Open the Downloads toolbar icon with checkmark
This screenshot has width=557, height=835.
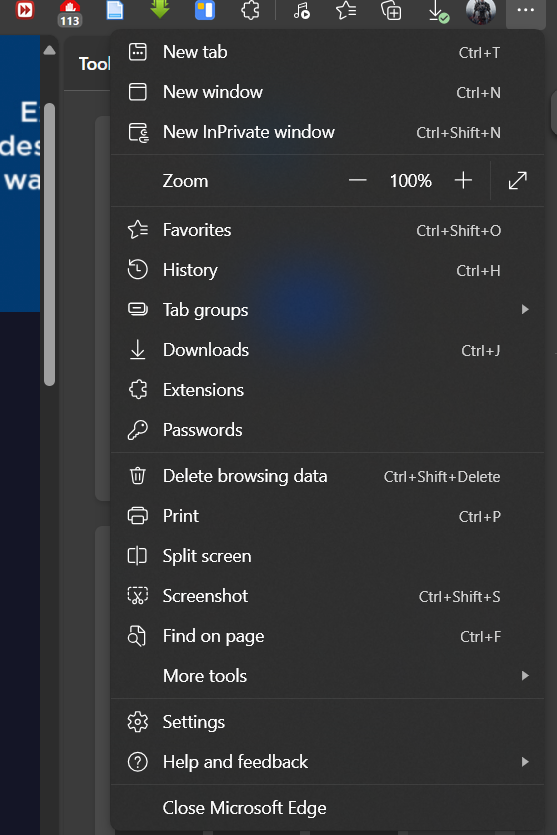(x=438, y=11)
